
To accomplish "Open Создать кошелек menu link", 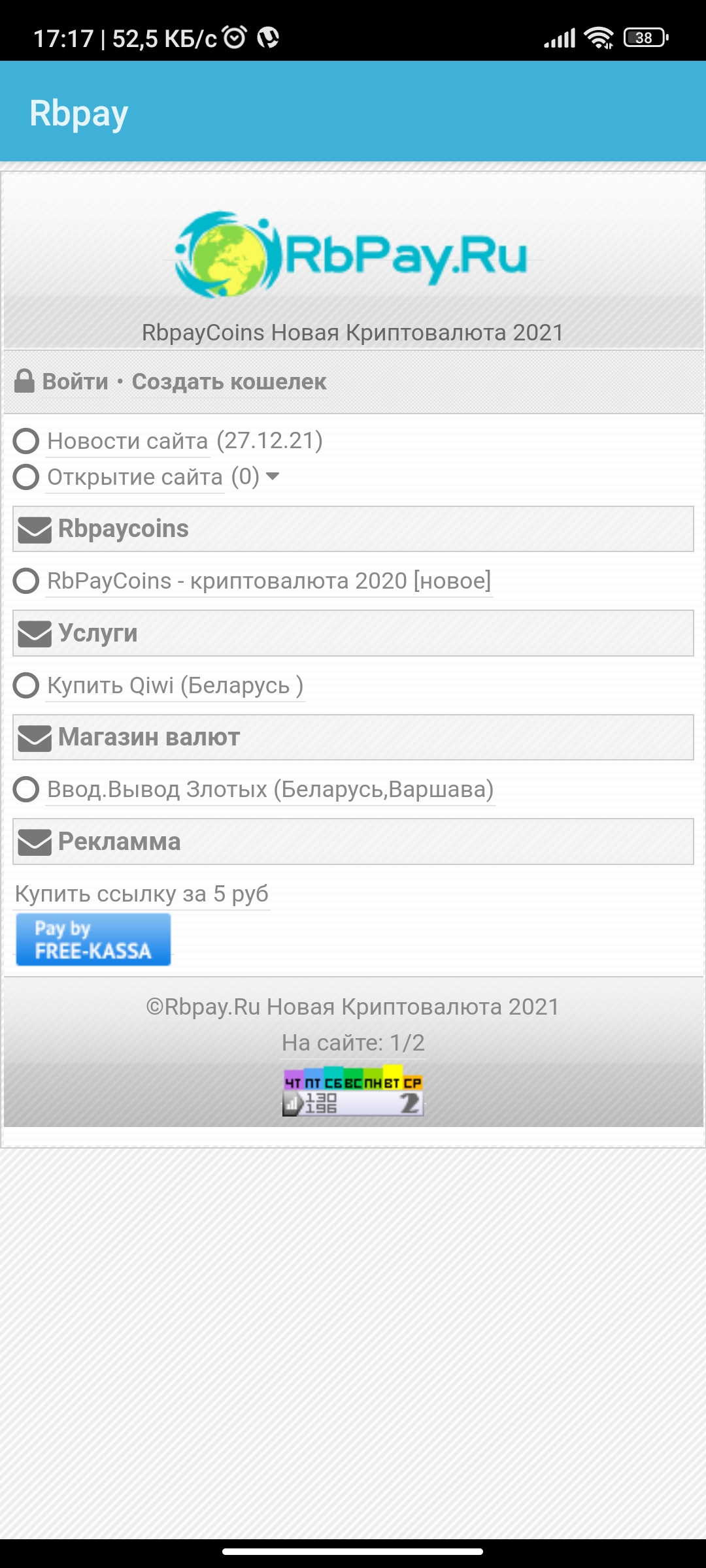I will tap(229, 382).
